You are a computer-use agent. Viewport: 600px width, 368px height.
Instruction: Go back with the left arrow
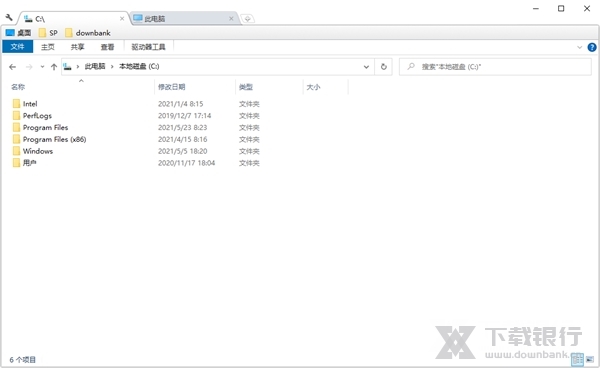click(x=13, y=67)
